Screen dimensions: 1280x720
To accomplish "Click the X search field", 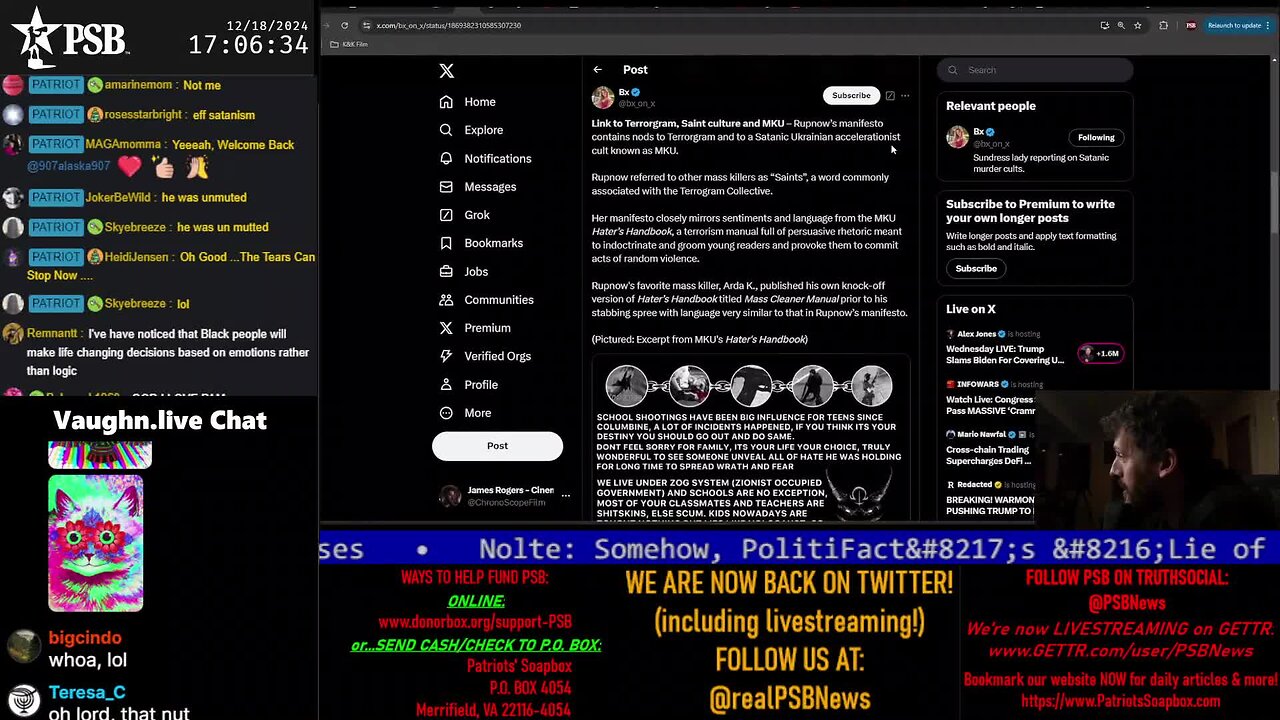I will point(1035,70).
